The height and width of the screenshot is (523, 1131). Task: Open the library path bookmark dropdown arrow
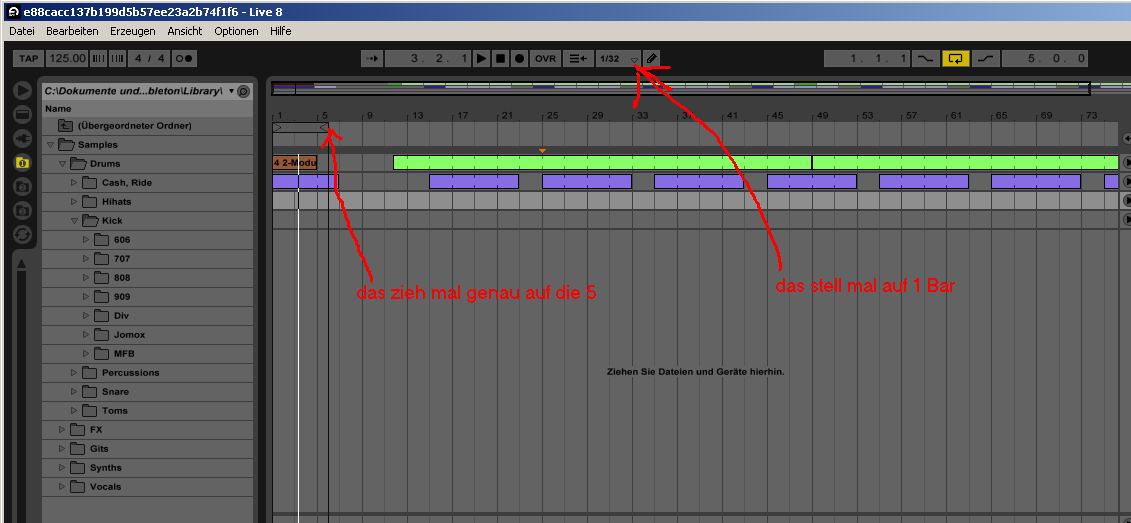pos(232,91)
